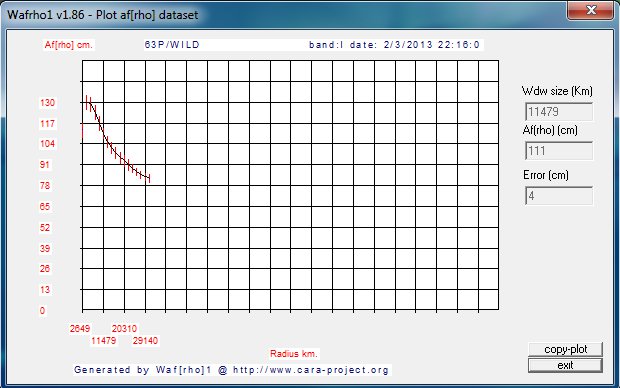620x388 pixels.
Task: Select the Wdw size (Km) field
Action: 559,112
